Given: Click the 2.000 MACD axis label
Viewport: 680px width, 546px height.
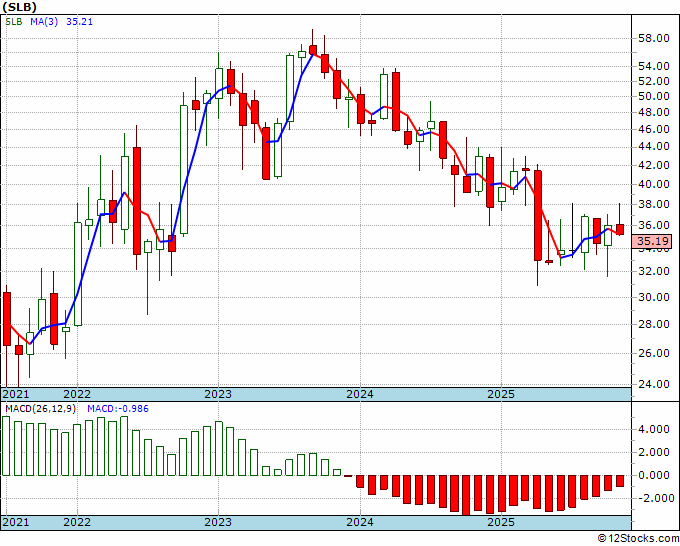Looking at the screenshot, I should pyautogui.click(x=654, y=452).
